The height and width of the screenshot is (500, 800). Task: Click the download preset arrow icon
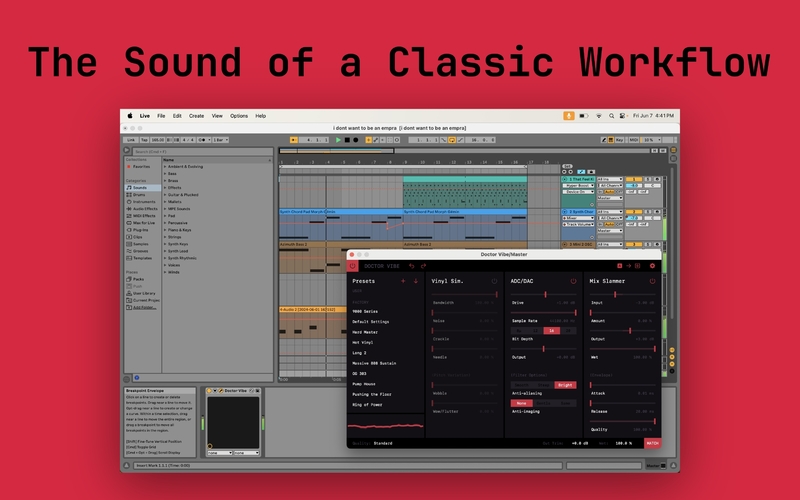coord(416,281)
